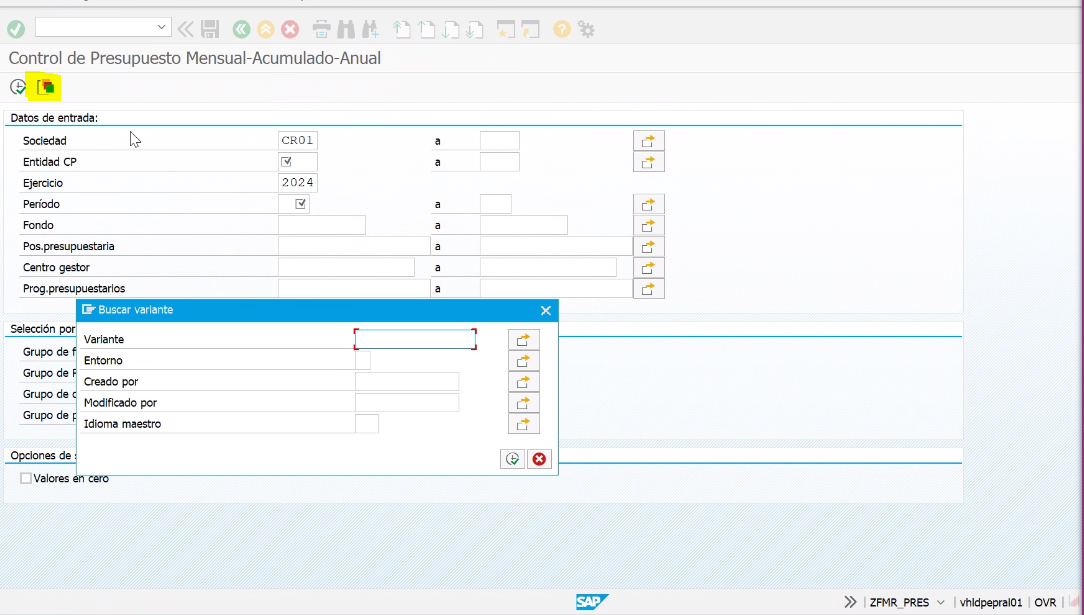Execute the variant search in the dialog
This screenshot has width=1084, height=615.
click(x=512, y=459)
